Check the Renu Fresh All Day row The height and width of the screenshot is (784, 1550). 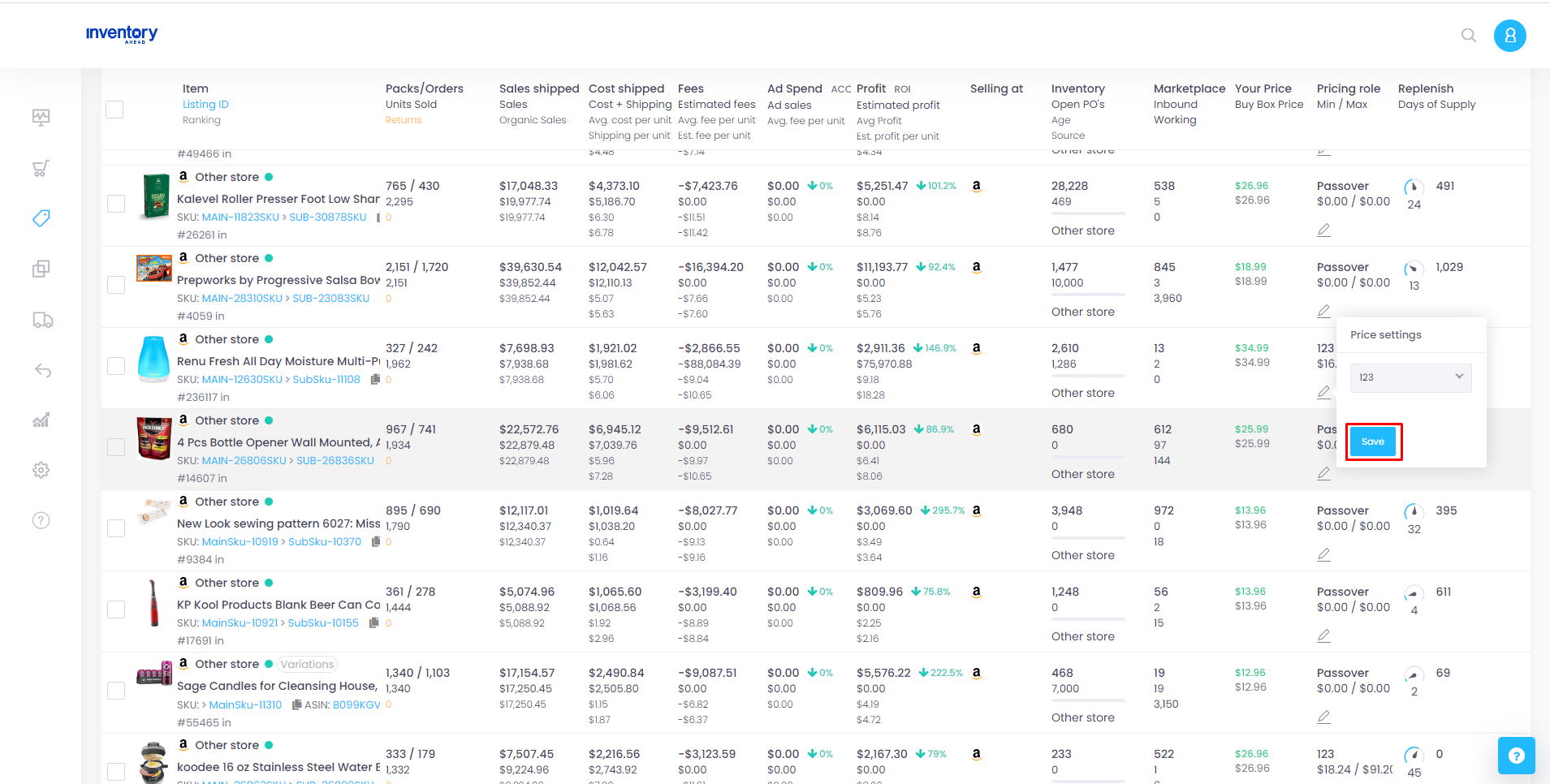tap(116, 366)
